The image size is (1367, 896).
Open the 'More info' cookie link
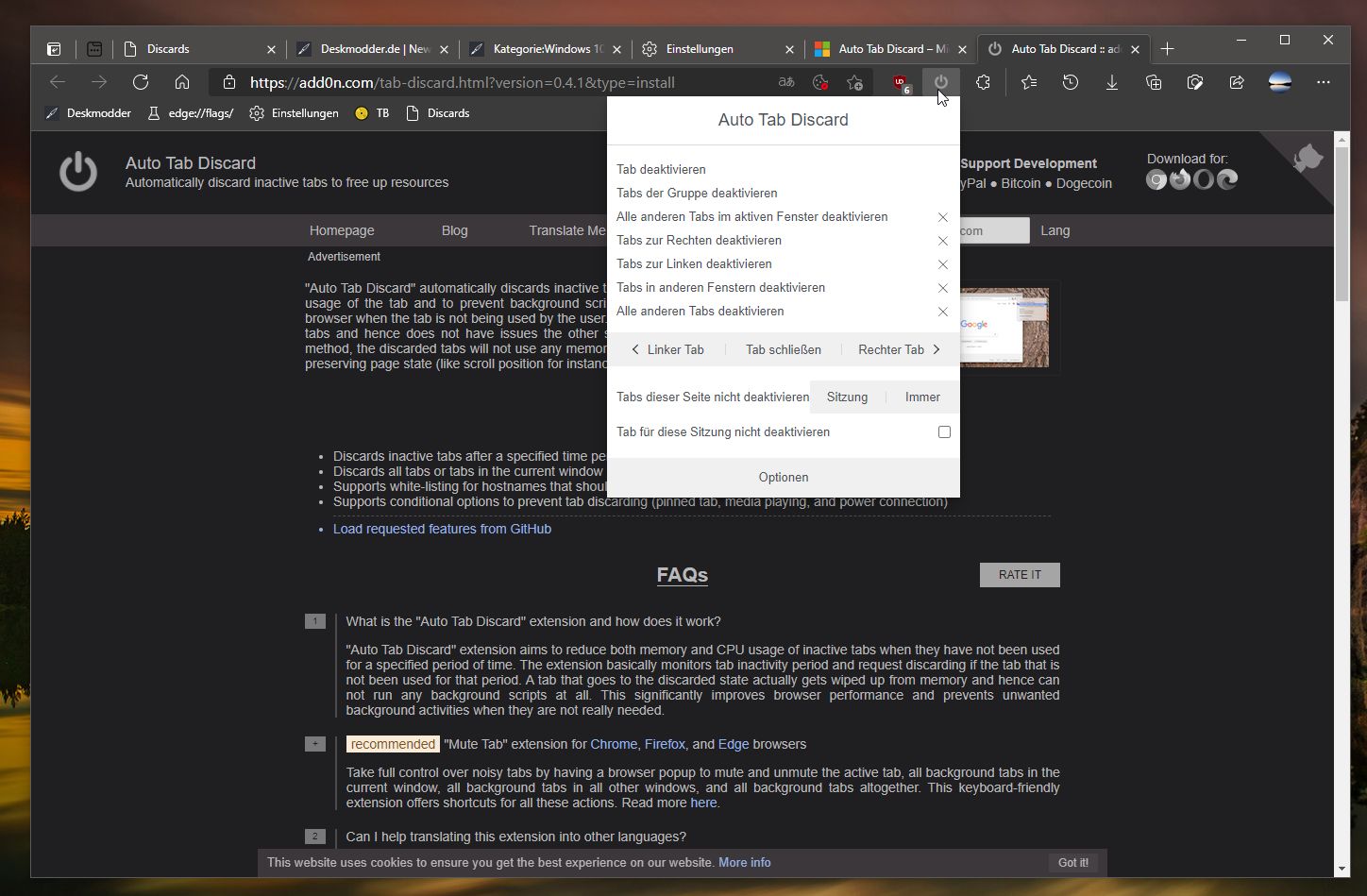pos(744,863)
